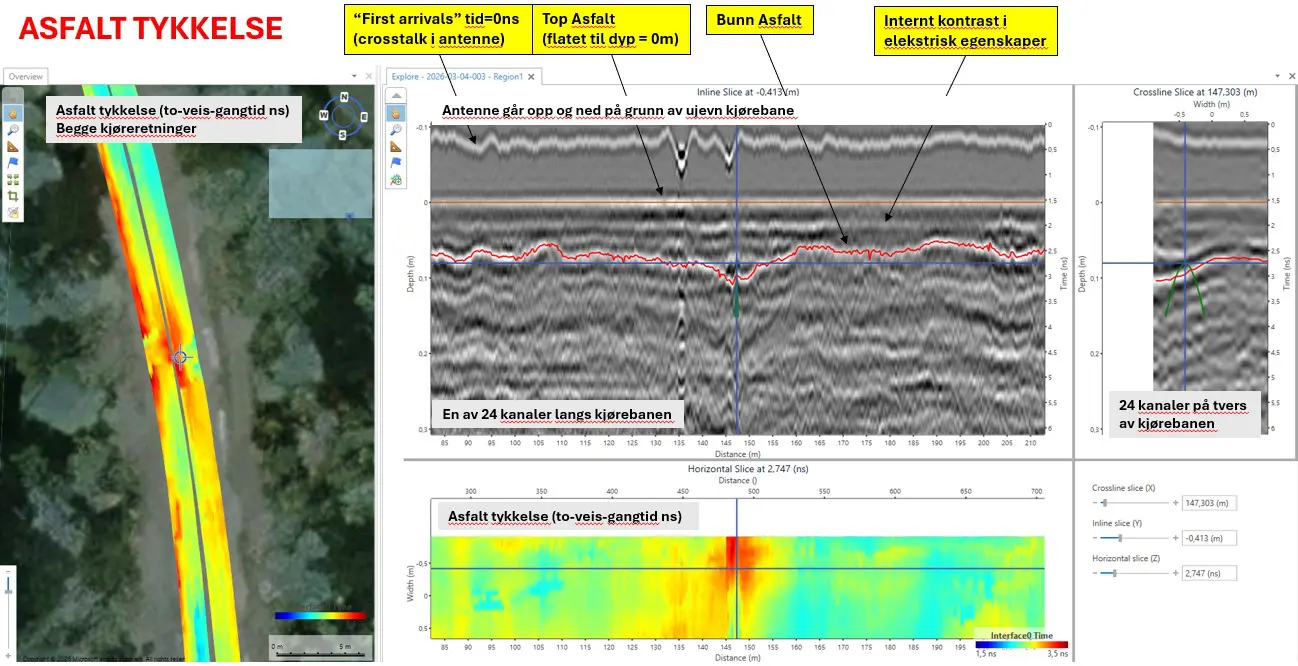Click the Inline slice (Y) value field

1209,538
